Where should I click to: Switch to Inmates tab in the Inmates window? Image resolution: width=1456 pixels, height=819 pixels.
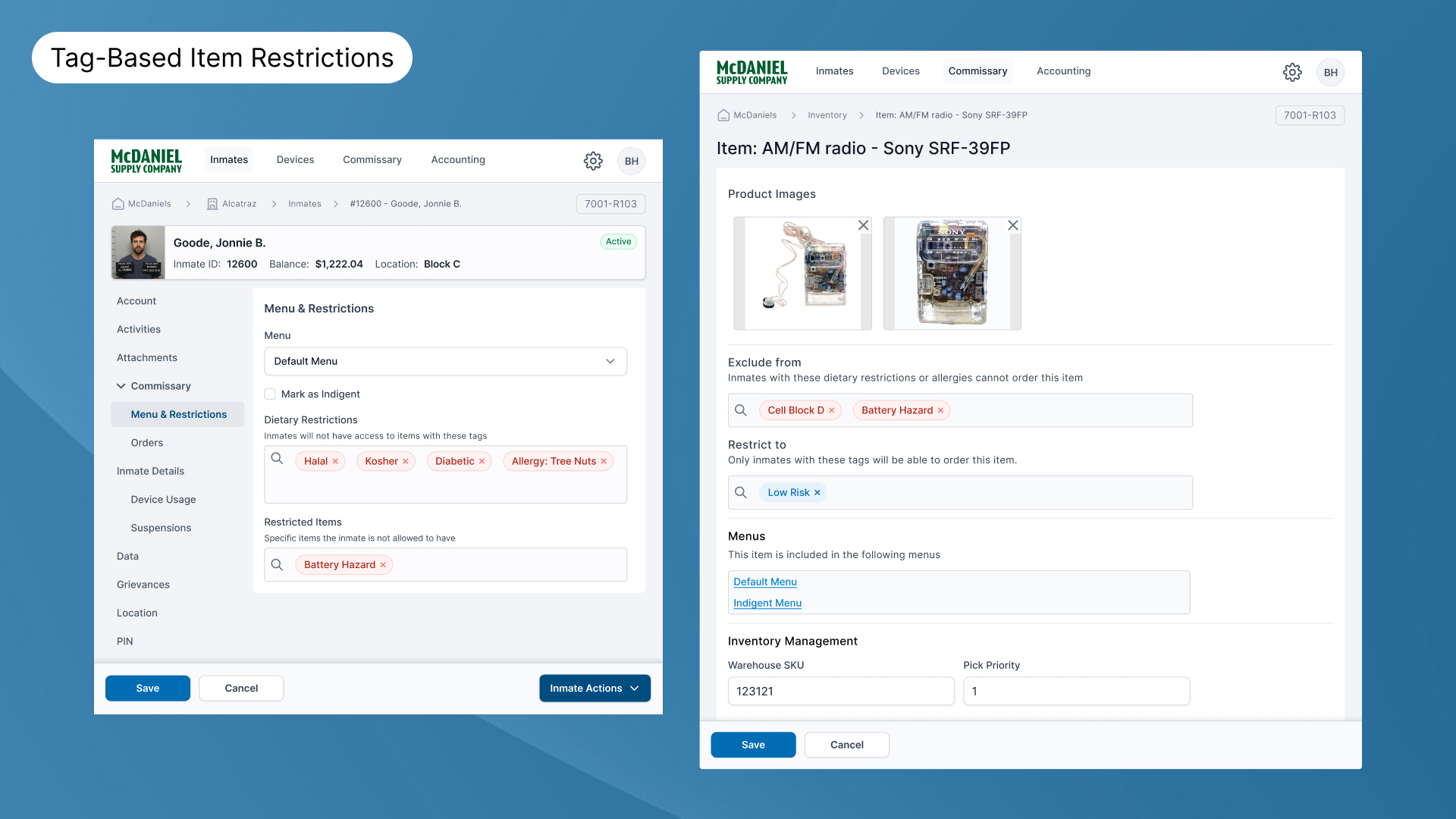(x=229, y=160)
